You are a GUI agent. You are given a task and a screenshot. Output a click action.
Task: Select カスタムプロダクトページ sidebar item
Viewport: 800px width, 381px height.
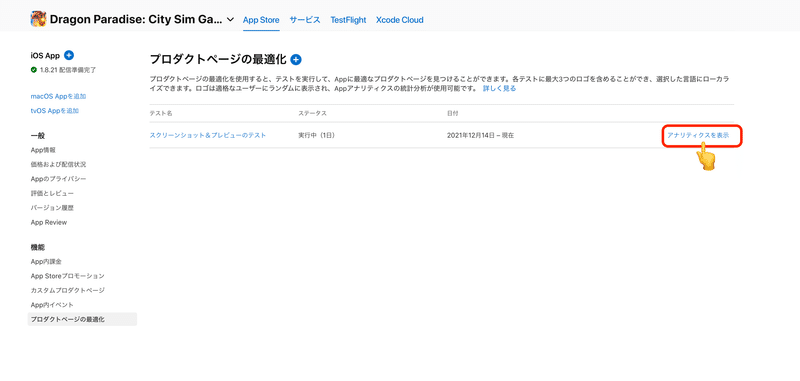[67, 290]
